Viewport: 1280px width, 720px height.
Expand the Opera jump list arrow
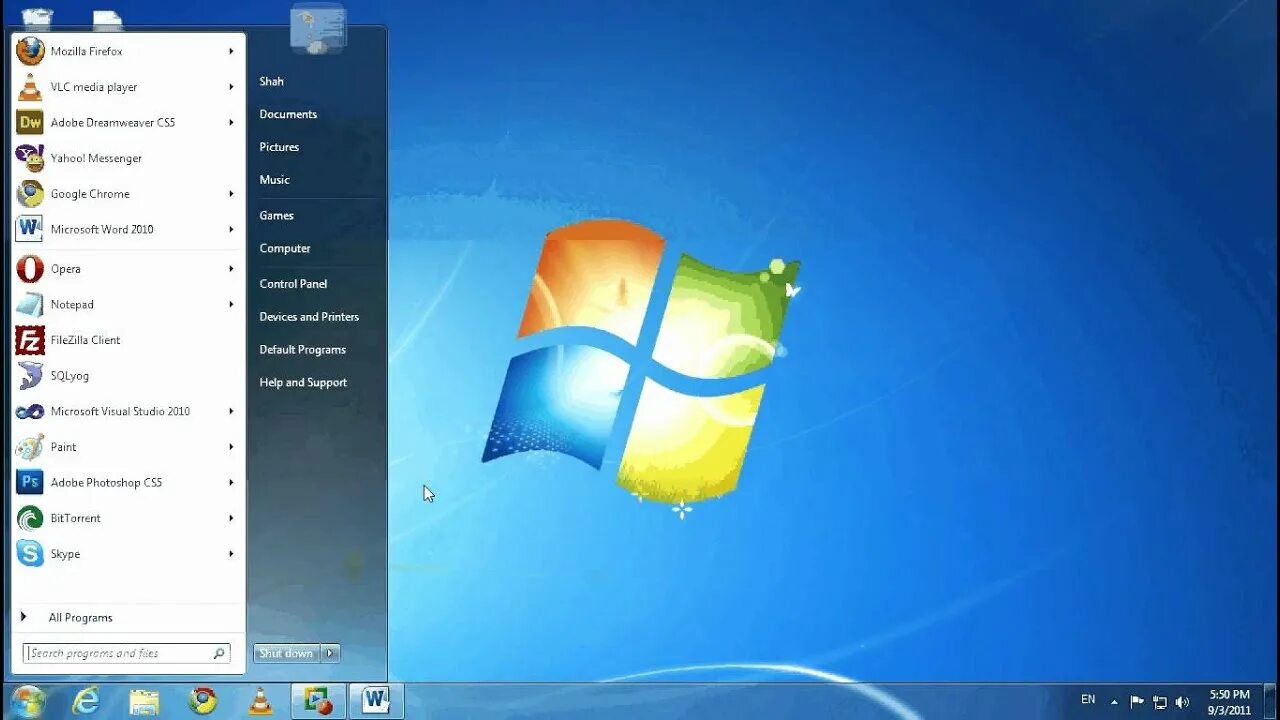[x=231, y=269]
